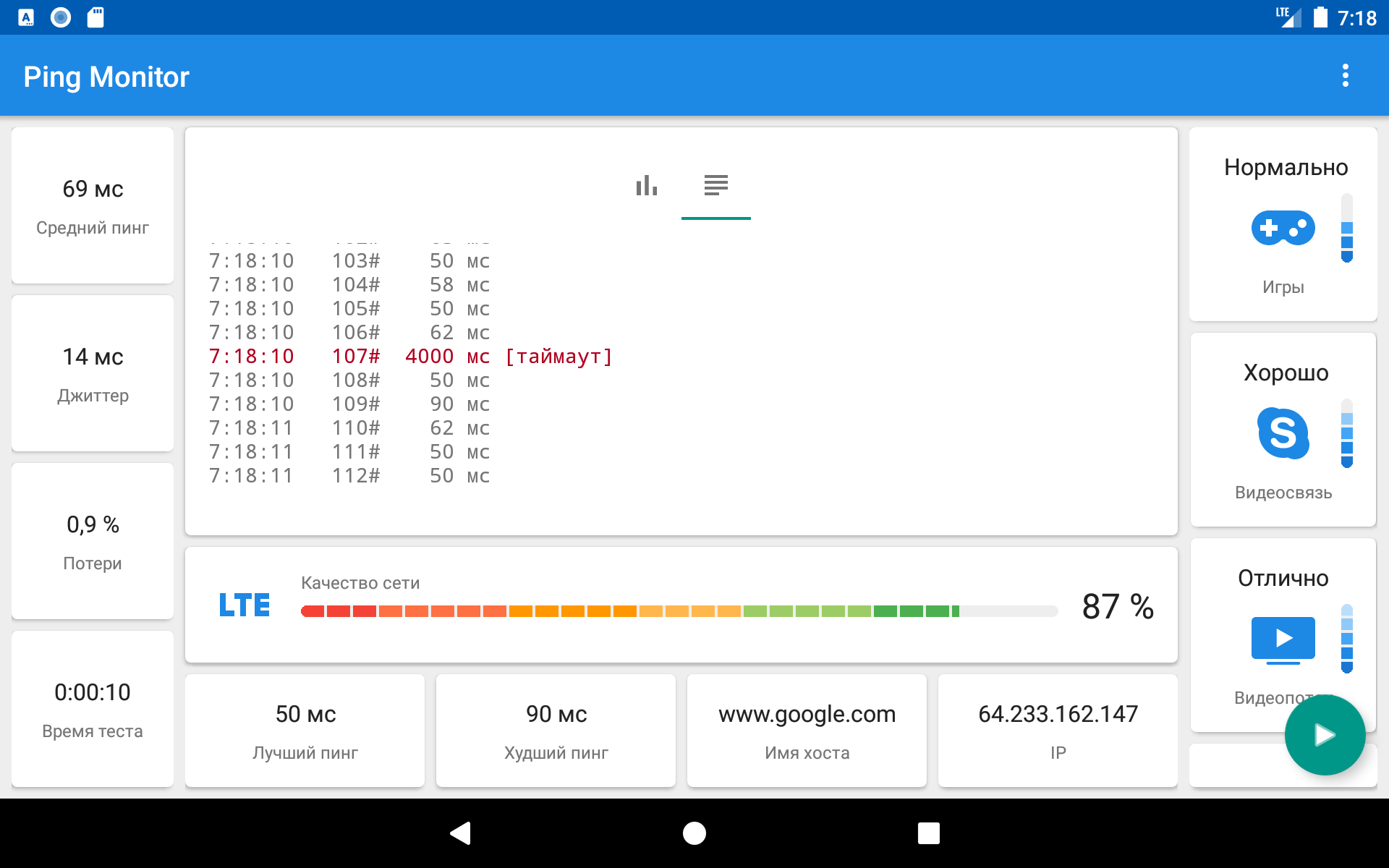The height and width of the screenshot is (868, 1389).
Task: Tap the Android recent apps button
Action: click(928, 833)
